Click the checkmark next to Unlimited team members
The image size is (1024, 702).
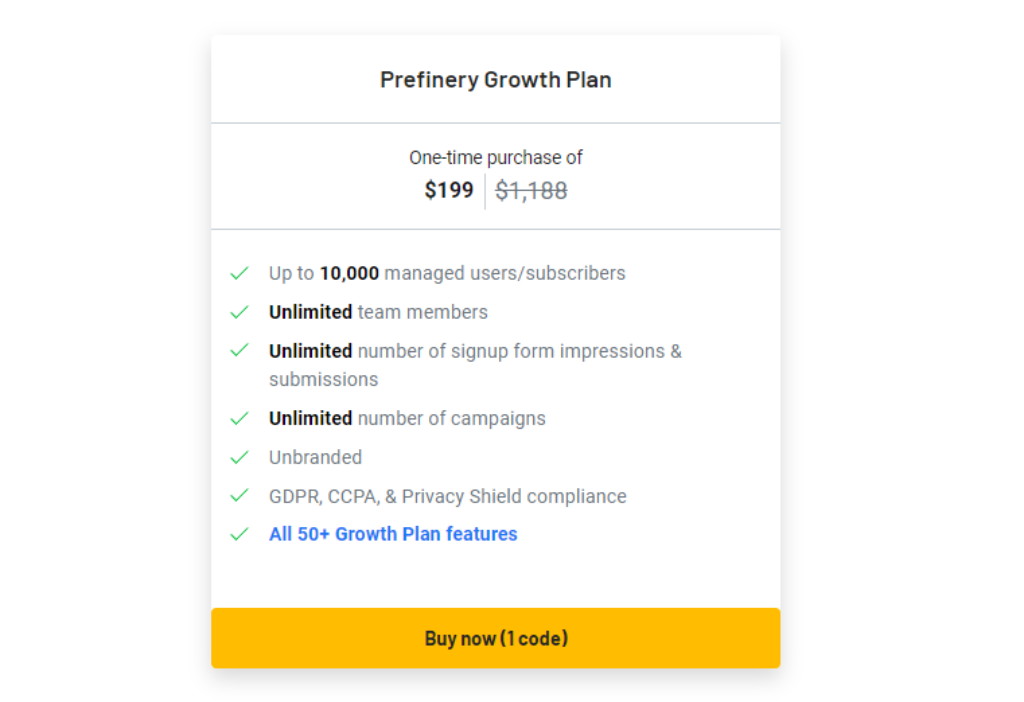click(239, 312)
